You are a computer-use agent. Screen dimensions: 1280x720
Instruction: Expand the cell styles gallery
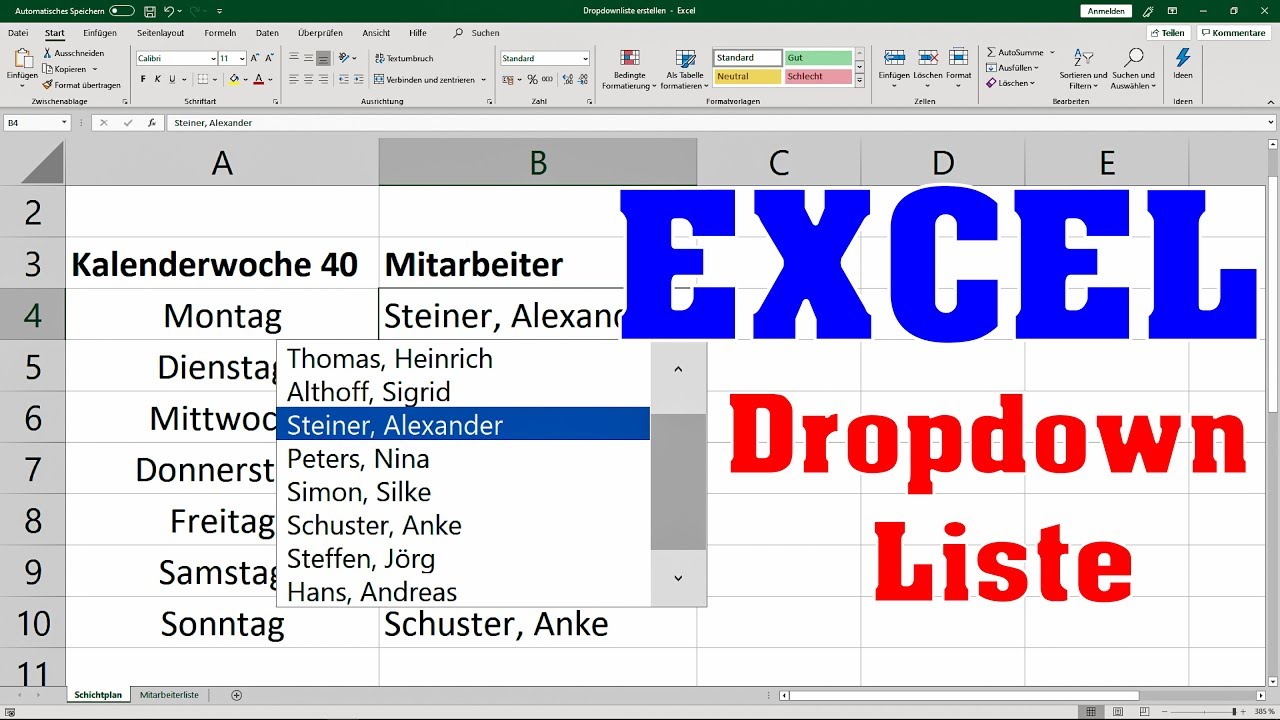857,82
